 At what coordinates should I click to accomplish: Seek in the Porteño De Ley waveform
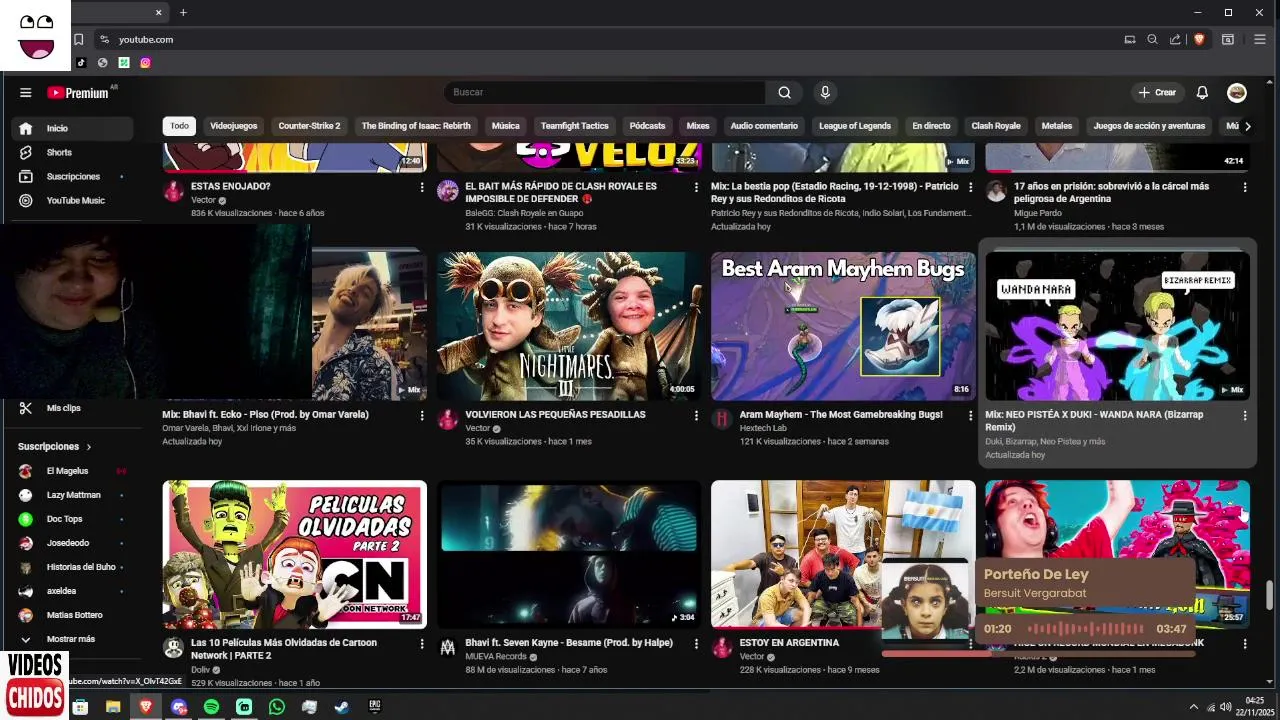point(1087,629)
